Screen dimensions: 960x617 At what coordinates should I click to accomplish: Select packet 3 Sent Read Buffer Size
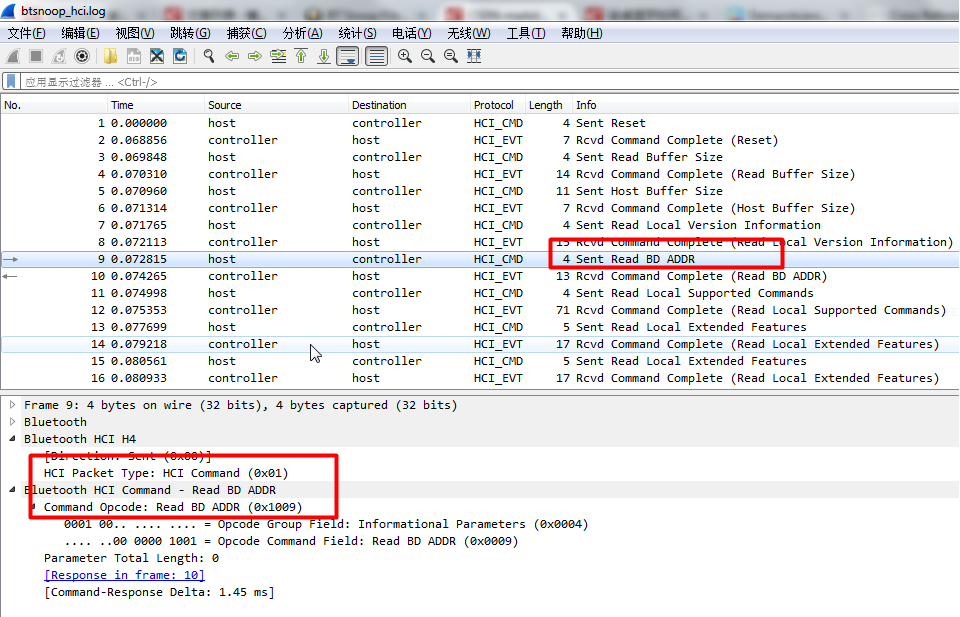point(479,157)
